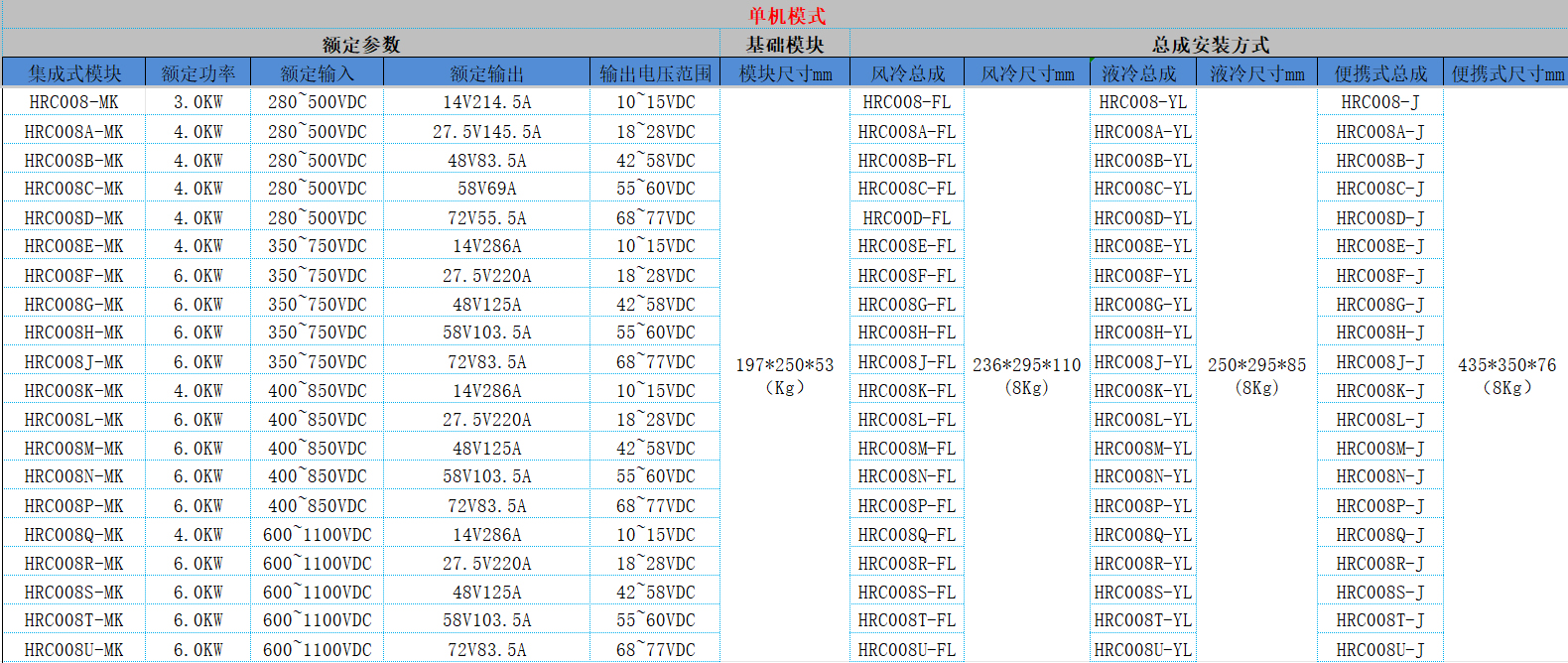The width and height of the screenshot is (1568, 663).
Task: Select the 集成式模块 column header
Action: pos(74,73)
